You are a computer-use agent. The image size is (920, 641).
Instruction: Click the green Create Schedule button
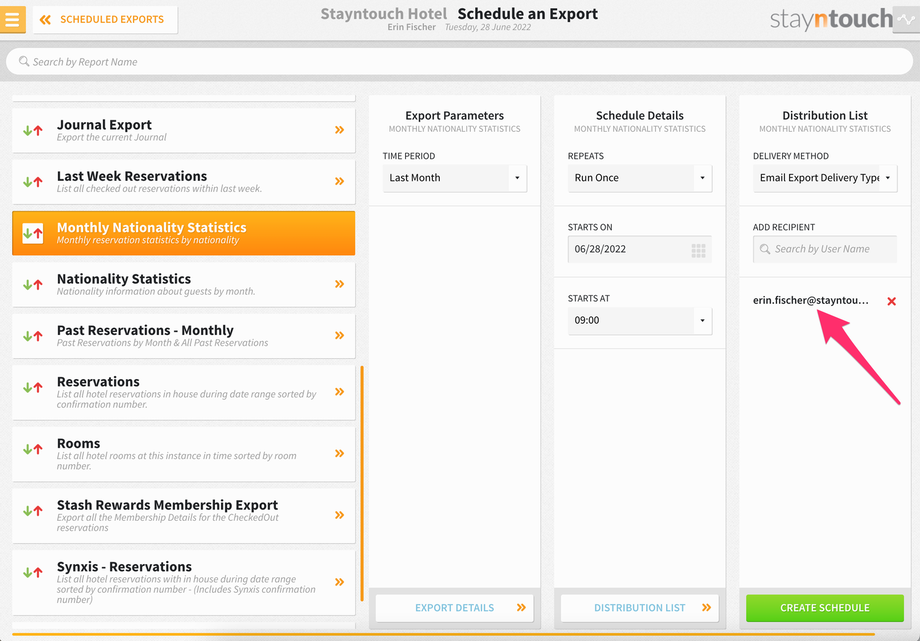tap(825, 608)
